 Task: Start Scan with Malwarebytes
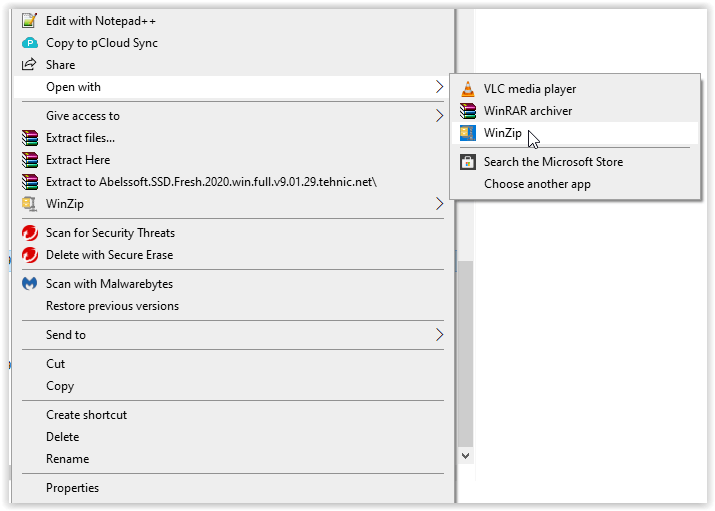point(230,284)
